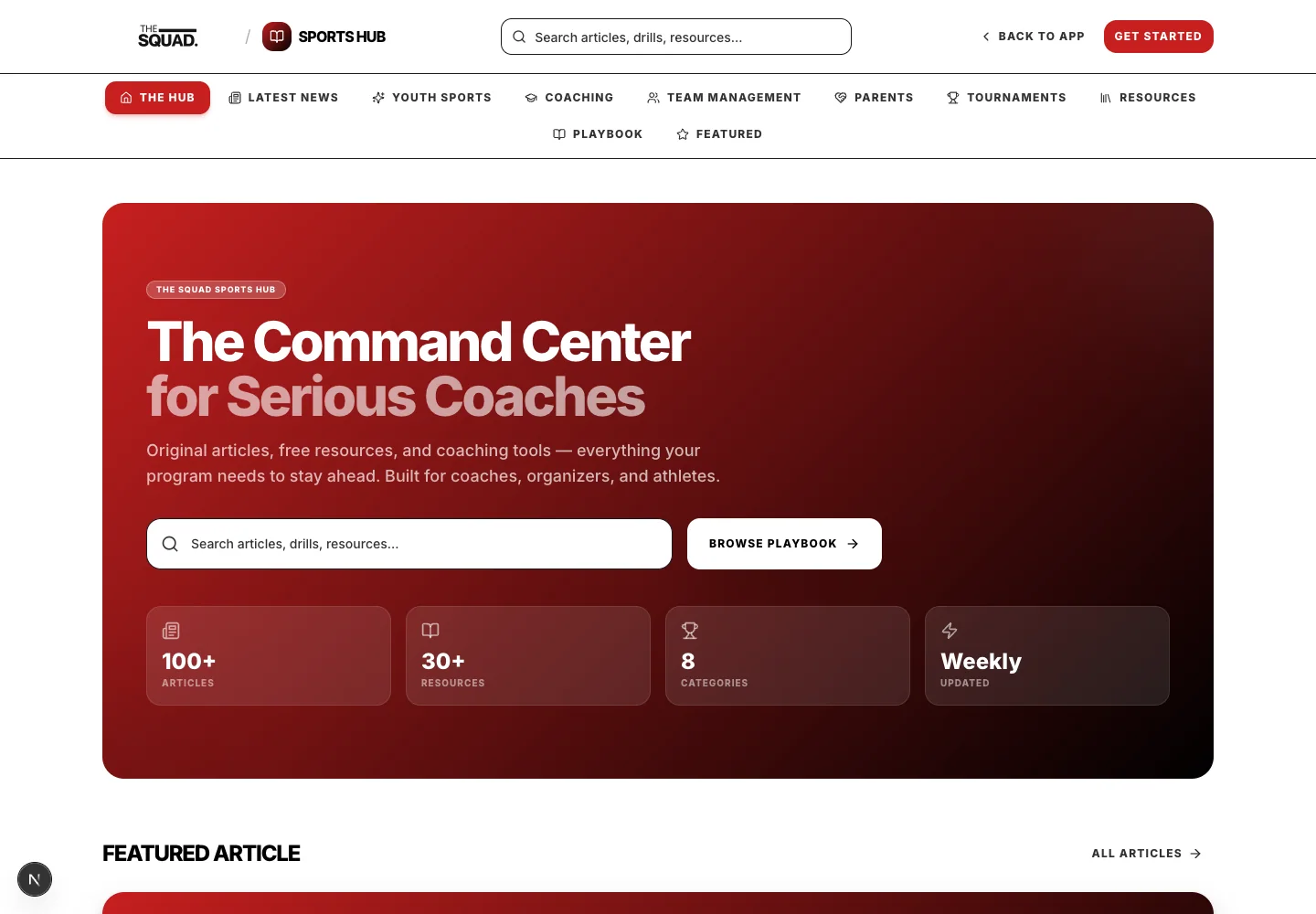Click the arrow icon beside All Articles

click(1195, 854)
